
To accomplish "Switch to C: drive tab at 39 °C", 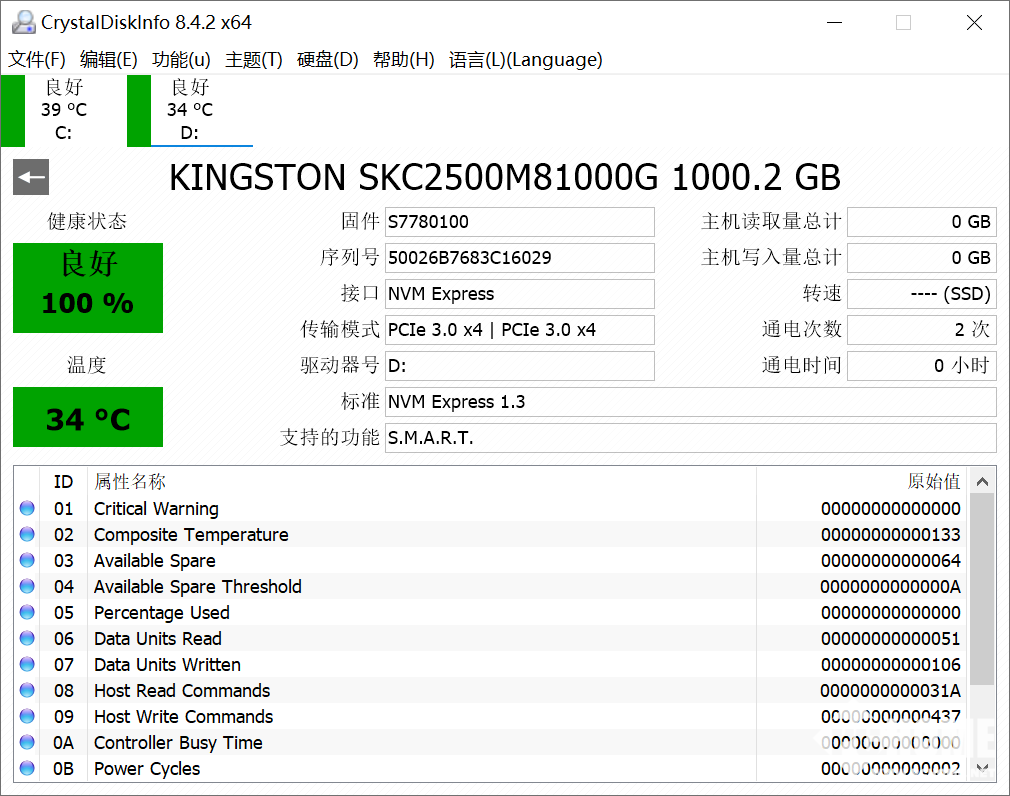I will (64, 110).
